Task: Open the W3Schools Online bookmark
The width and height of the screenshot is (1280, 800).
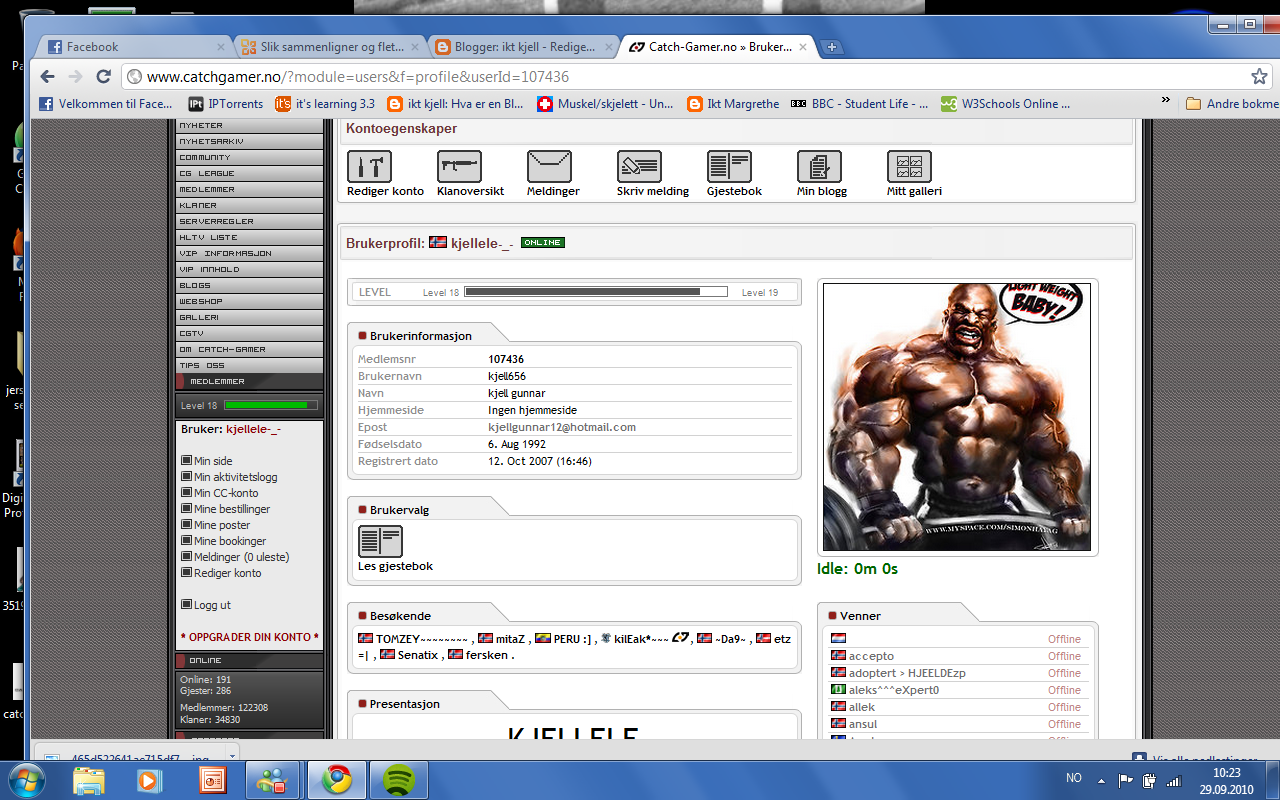Action: pos(1005,103)
